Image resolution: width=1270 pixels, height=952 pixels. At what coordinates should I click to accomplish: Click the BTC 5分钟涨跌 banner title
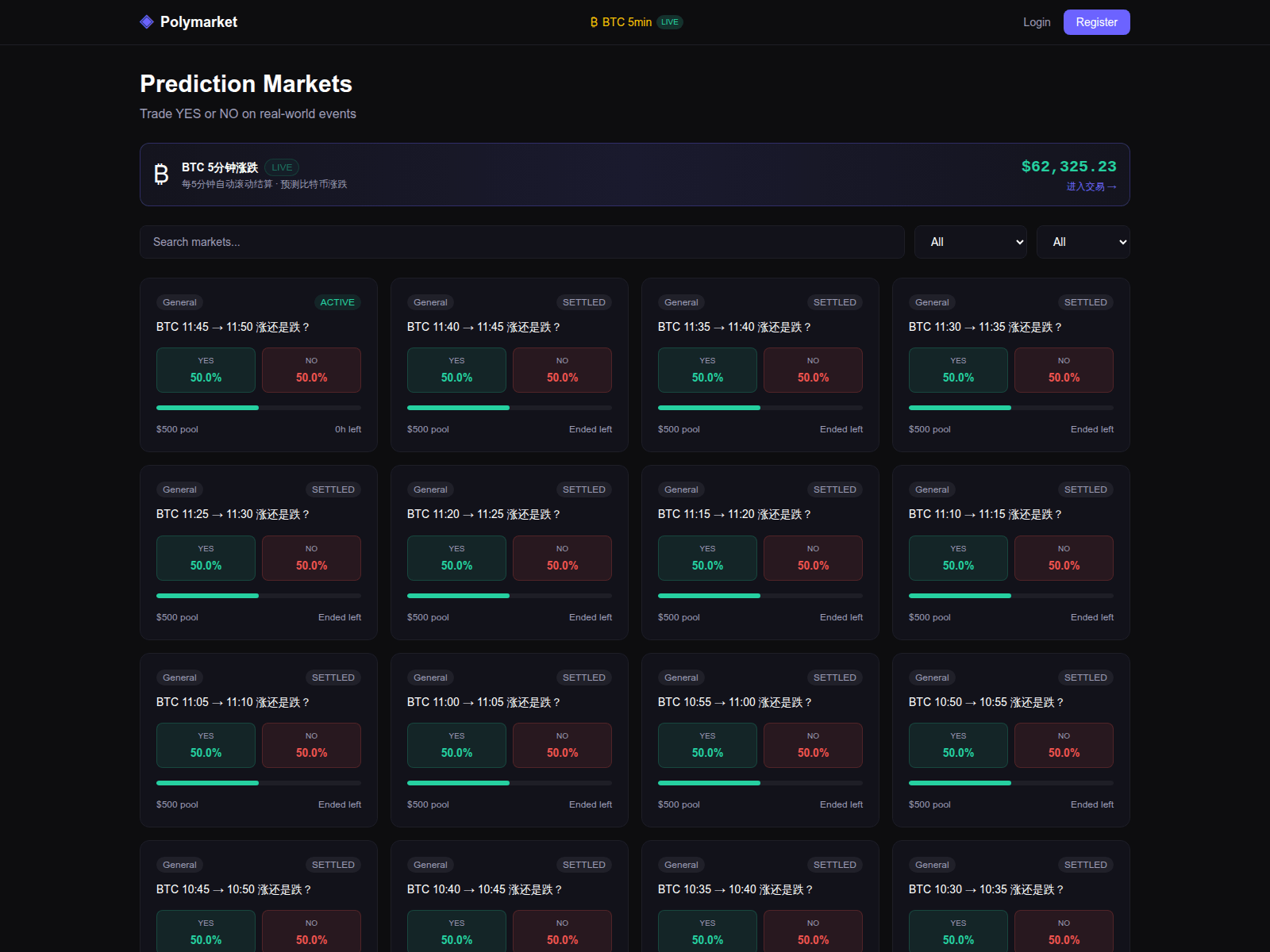pyautogui.click(x=220, y=167)
